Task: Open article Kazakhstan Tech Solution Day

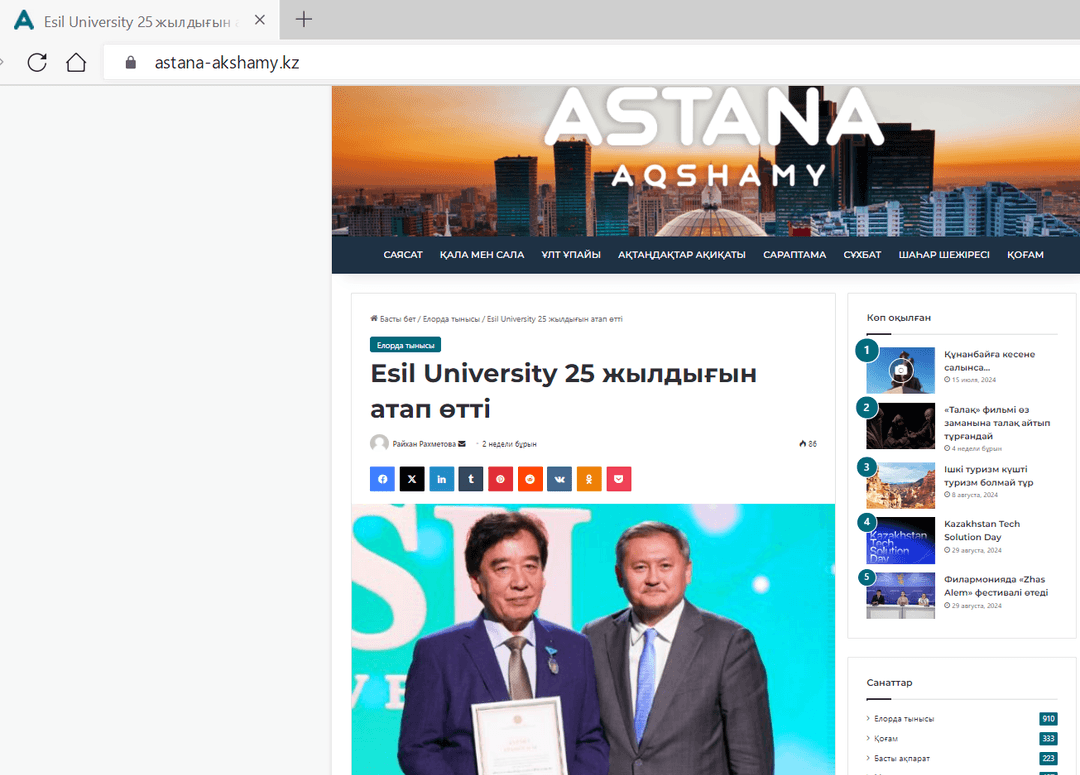Action: pos(982,530)
